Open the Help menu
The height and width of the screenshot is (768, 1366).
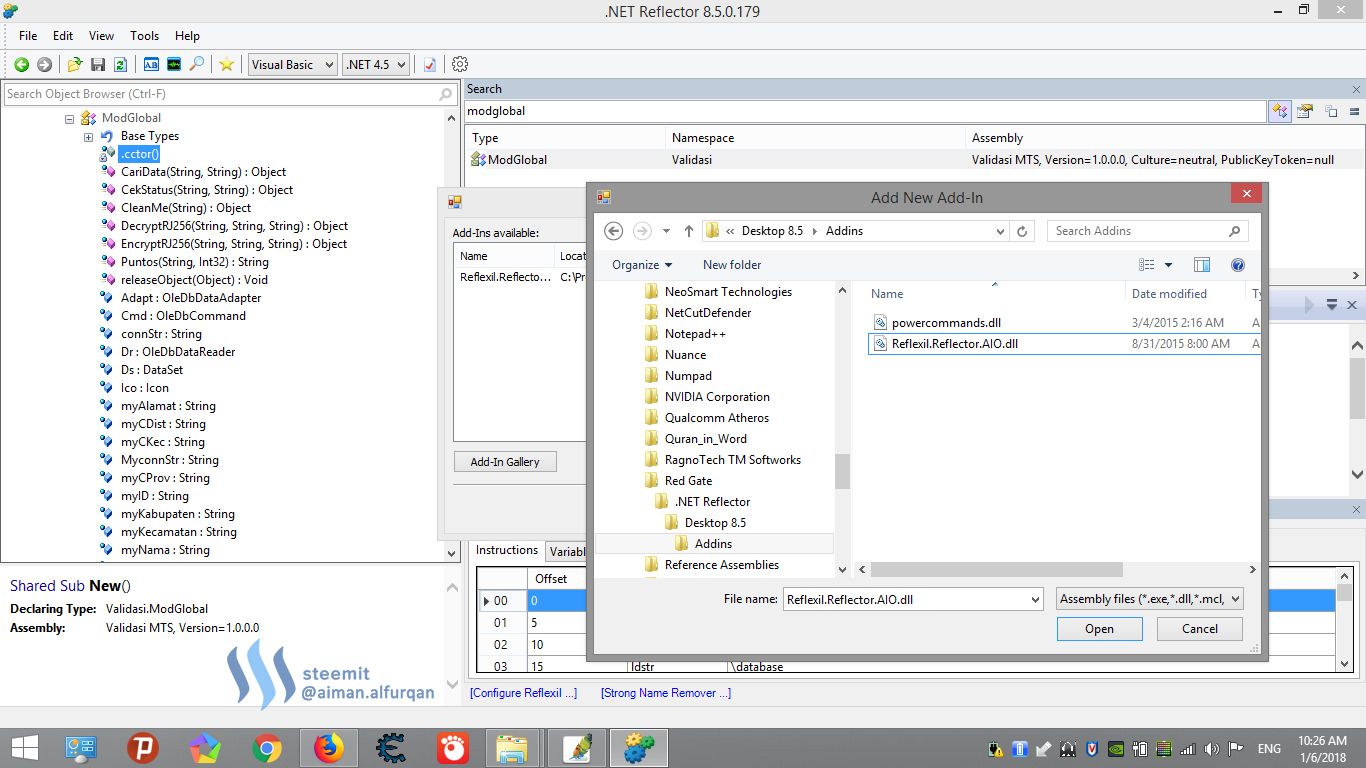pyautogui.click(x=187, y=35)
